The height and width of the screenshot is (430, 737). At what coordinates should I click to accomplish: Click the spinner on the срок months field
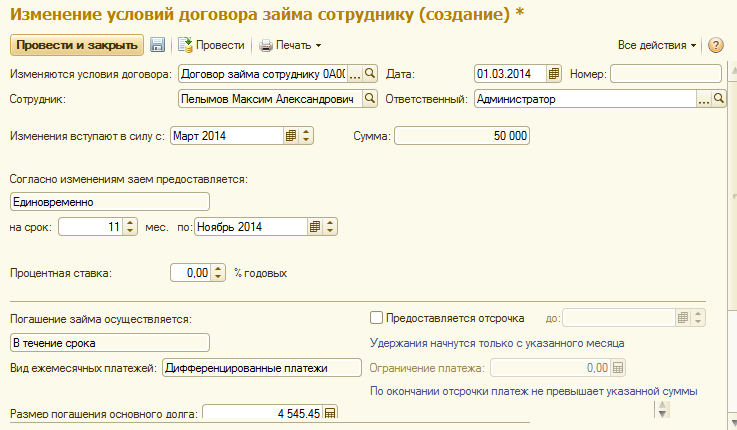click(130, 227)
